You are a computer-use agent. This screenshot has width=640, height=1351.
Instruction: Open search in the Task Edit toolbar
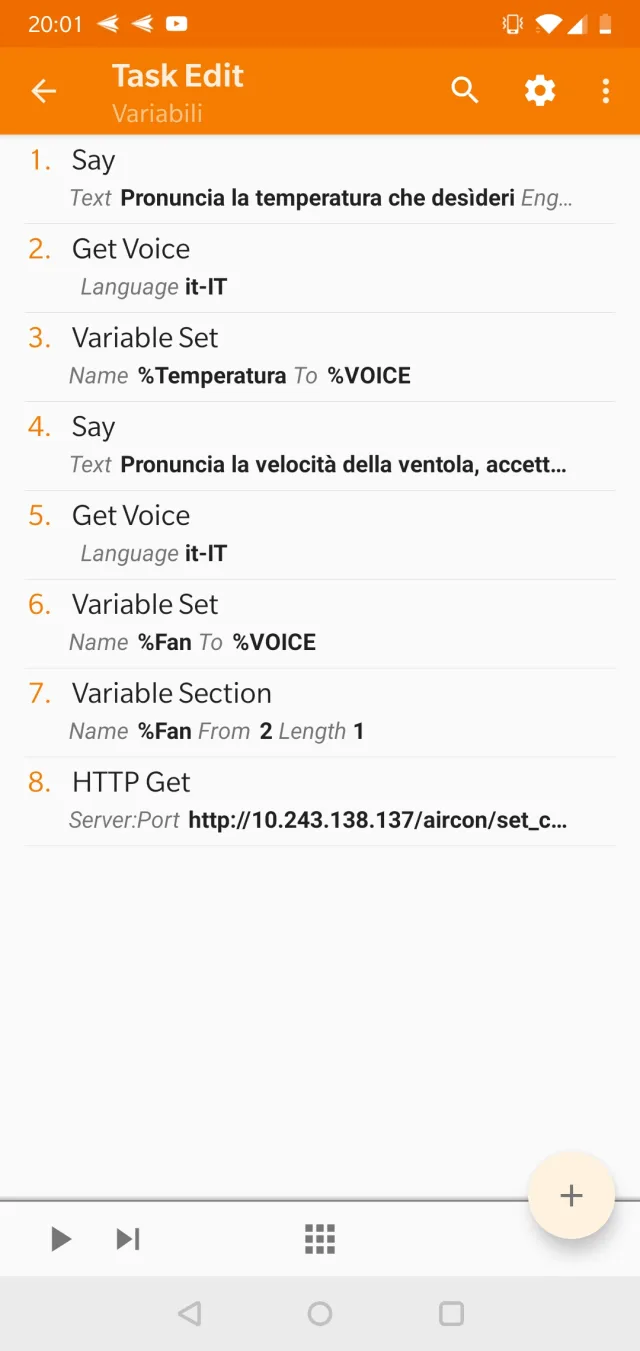464,90
